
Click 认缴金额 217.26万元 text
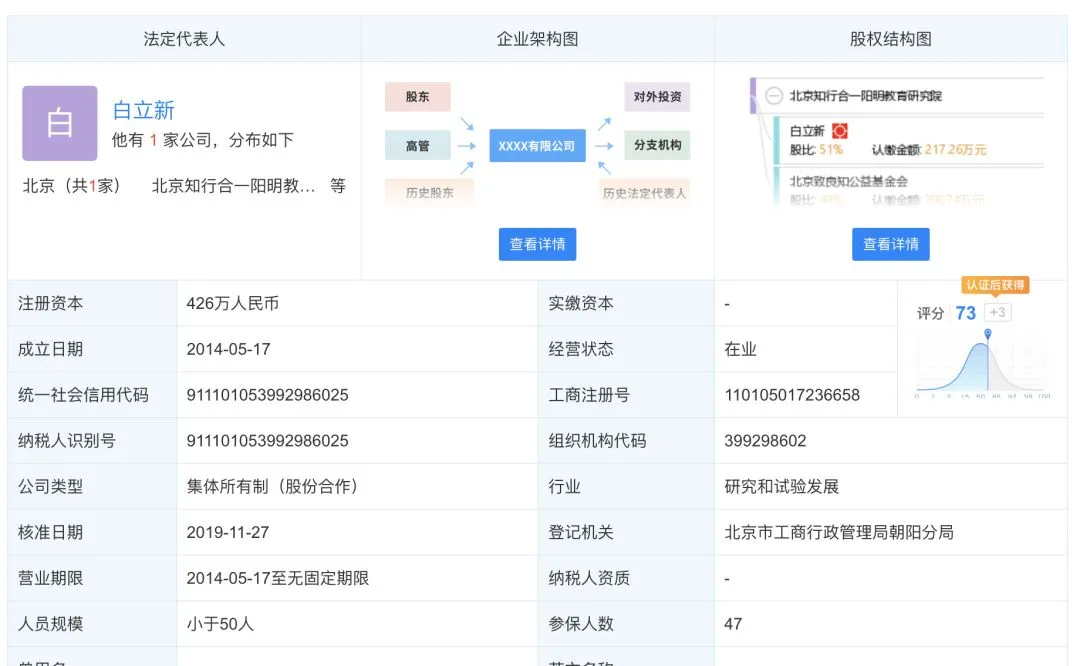click(929, 149)
